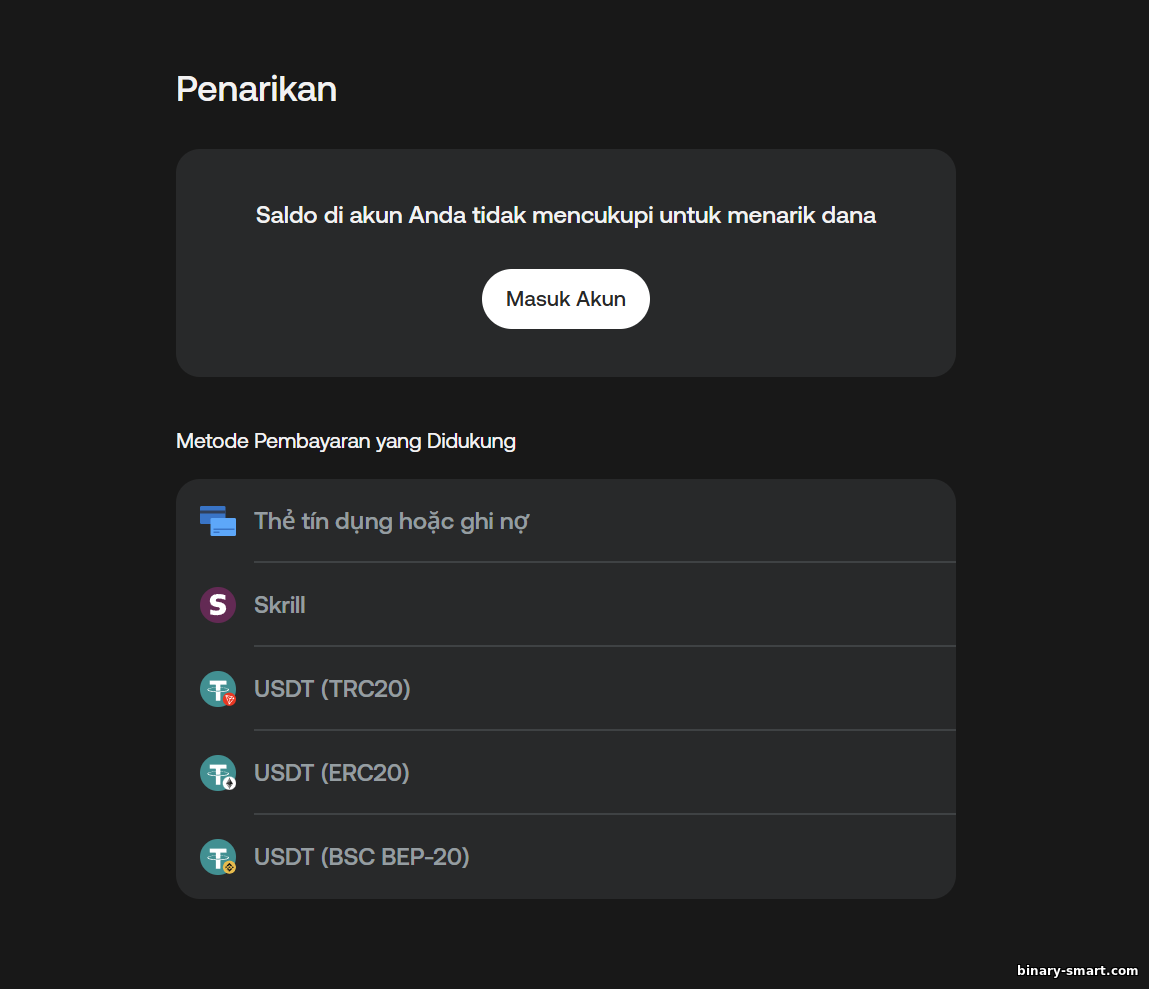The image size is (1149, 989).
Task: Click the insufficient balance message text
Action: click(566, 215)
